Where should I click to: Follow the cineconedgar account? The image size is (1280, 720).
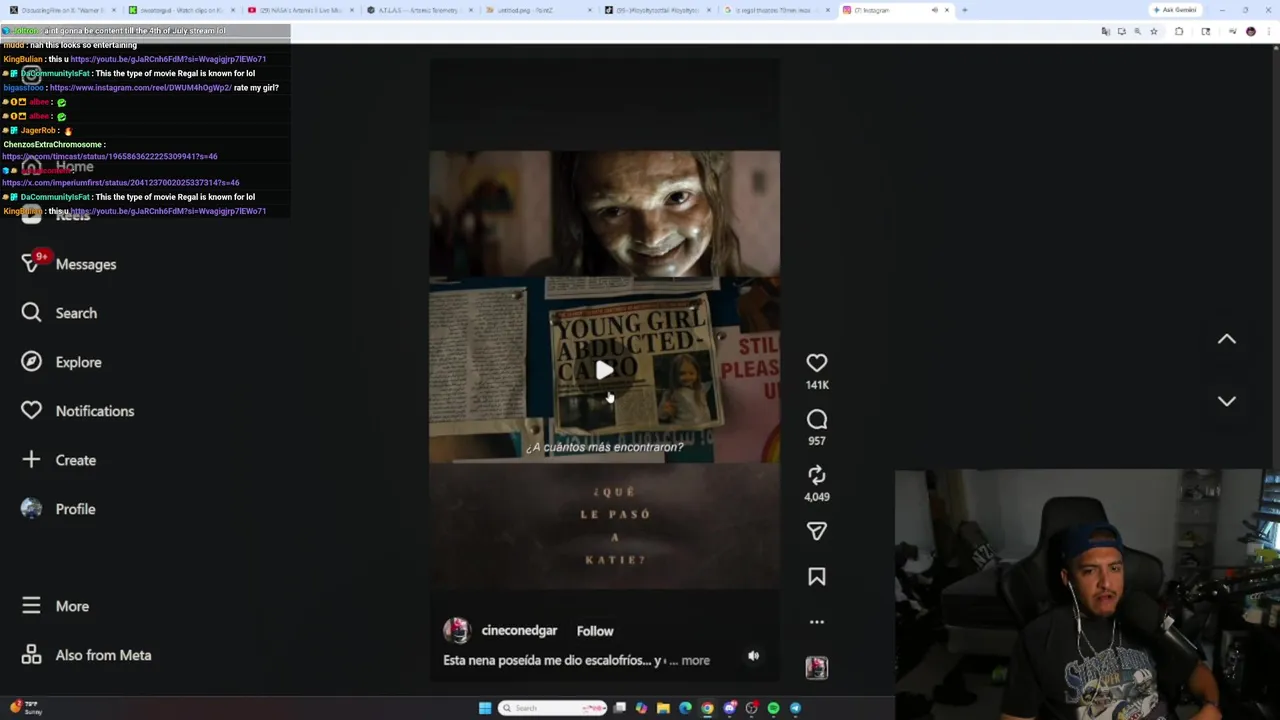click(595, 631)
